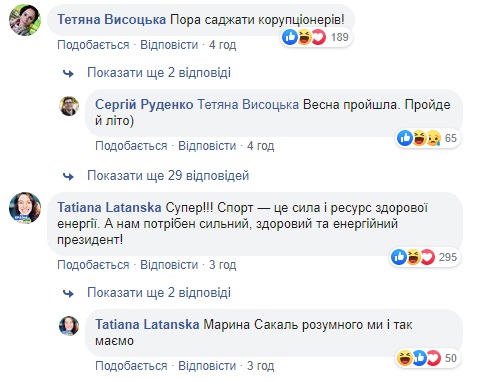Expand 'Показати ще 29 відповідей' replies
495x382 pixels.
(x=168, y=175)
